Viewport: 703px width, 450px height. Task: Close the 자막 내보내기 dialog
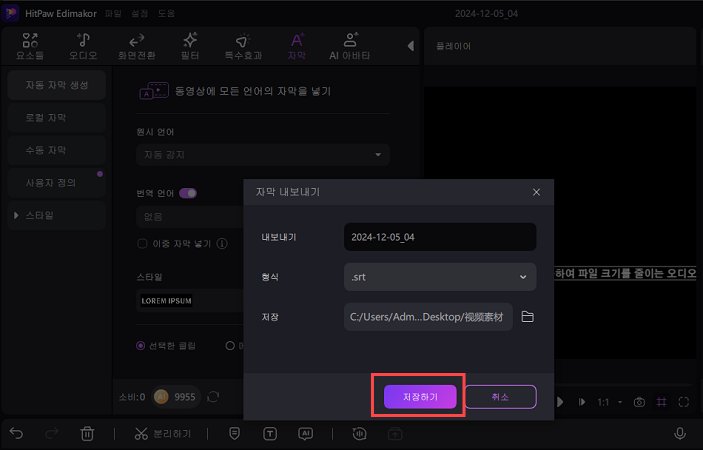pyautogui.click(x=536, y=192)
